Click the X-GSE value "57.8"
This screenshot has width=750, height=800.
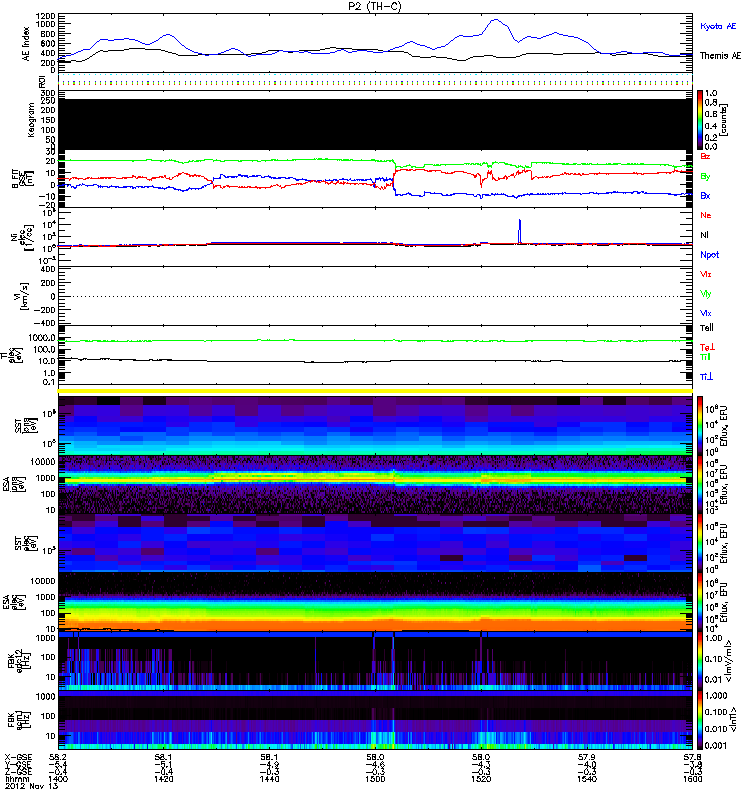click(693, 758)
